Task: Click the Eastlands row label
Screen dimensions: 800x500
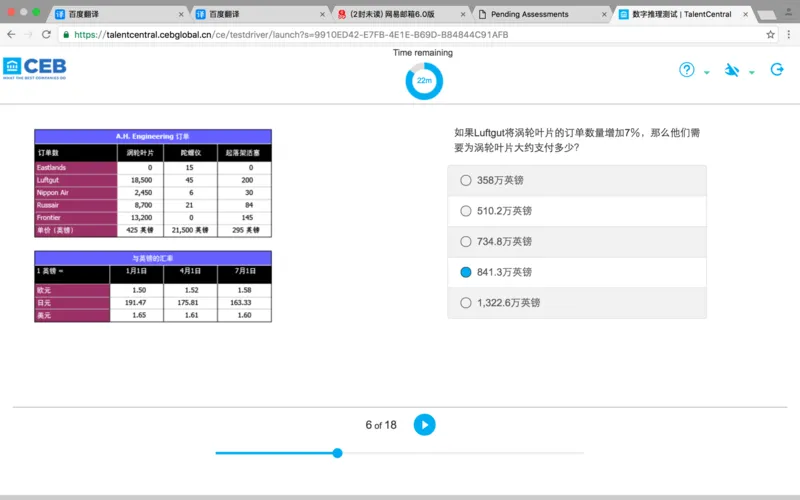Action: pyautogui.click(x=76, y=167)
